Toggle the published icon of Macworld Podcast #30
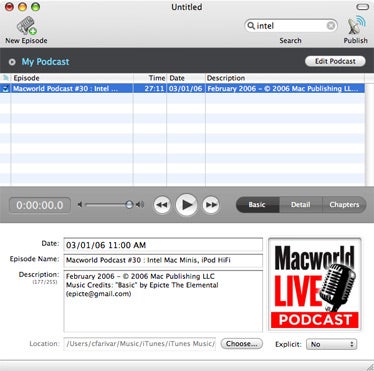 5,89
